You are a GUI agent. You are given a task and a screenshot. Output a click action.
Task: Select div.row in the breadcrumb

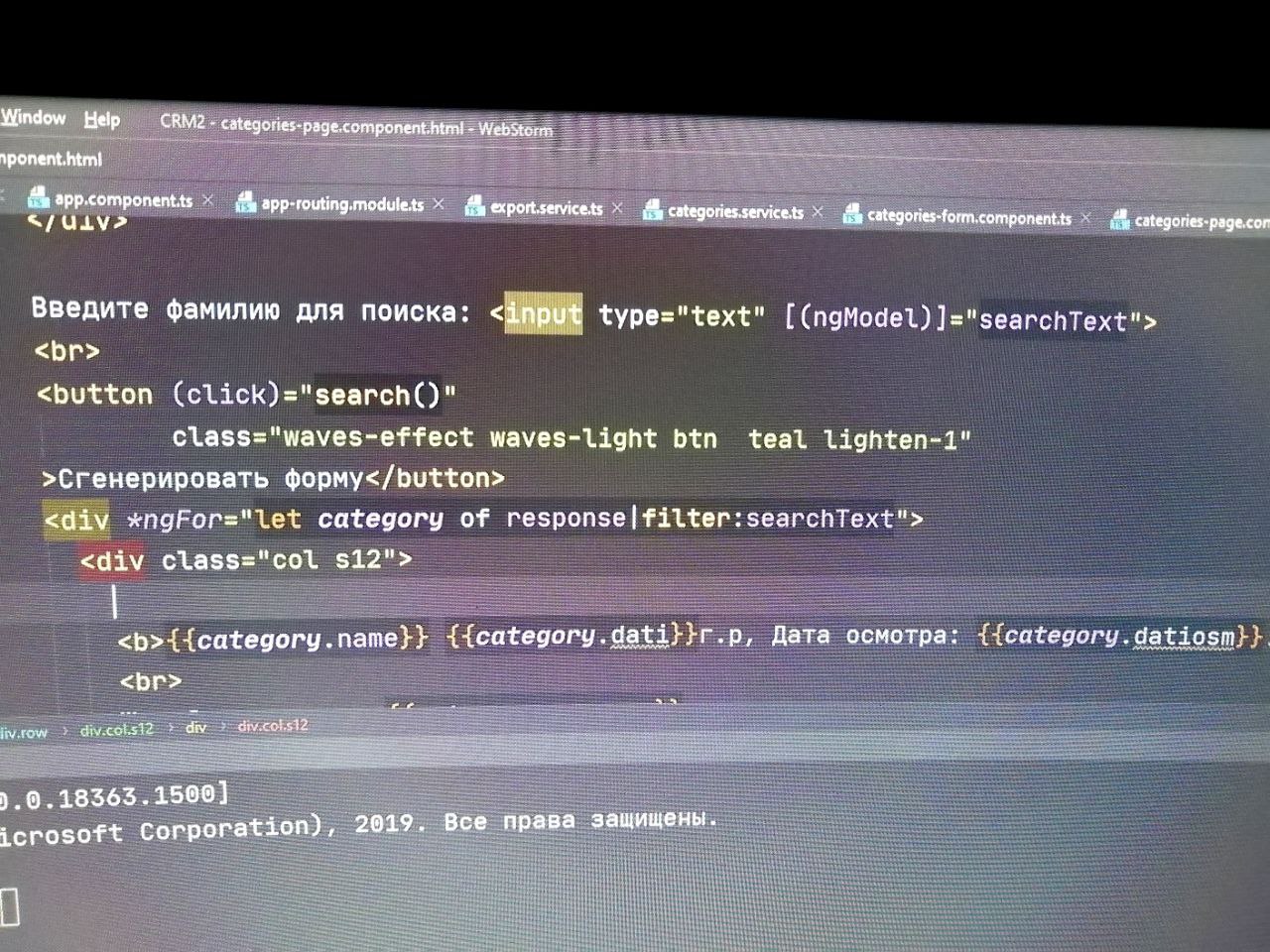24,733
